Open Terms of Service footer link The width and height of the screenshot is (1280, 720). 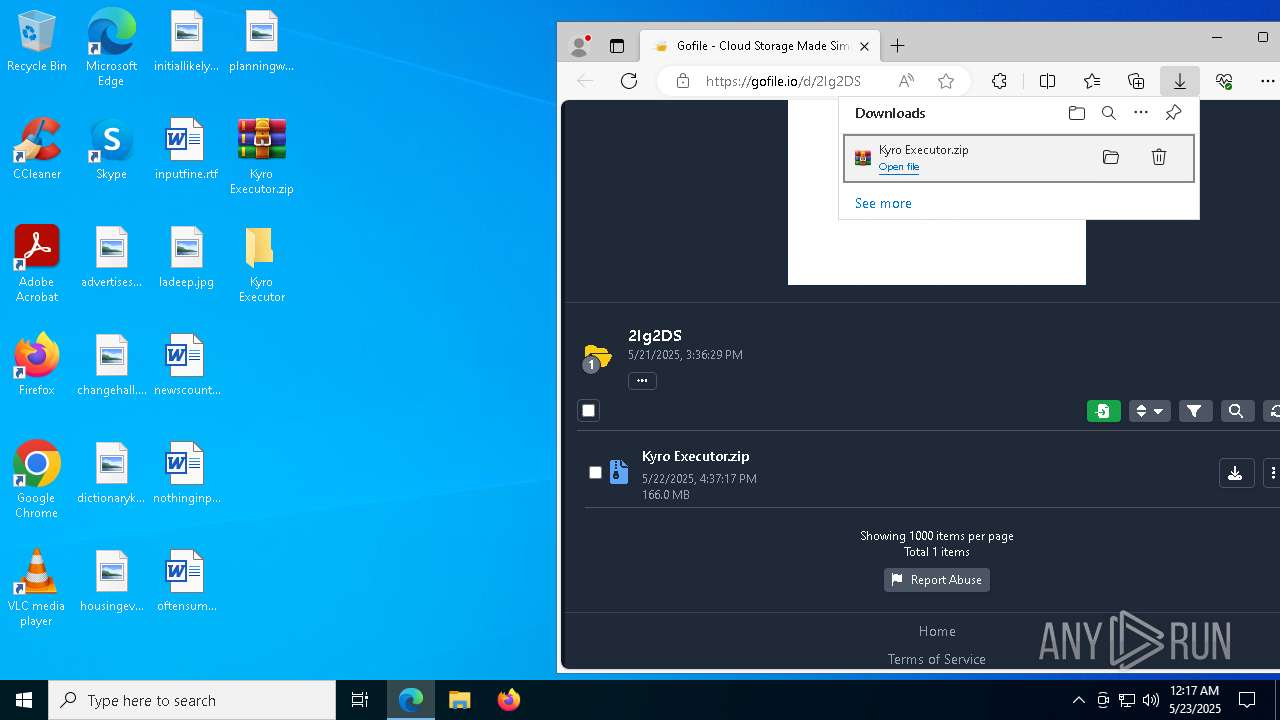(937, 659)
